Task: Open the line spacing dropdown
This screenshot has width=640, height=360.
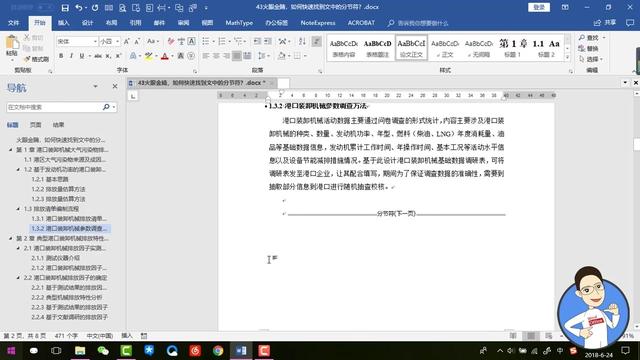Action: pyautogui.click(x=263, y=56)
